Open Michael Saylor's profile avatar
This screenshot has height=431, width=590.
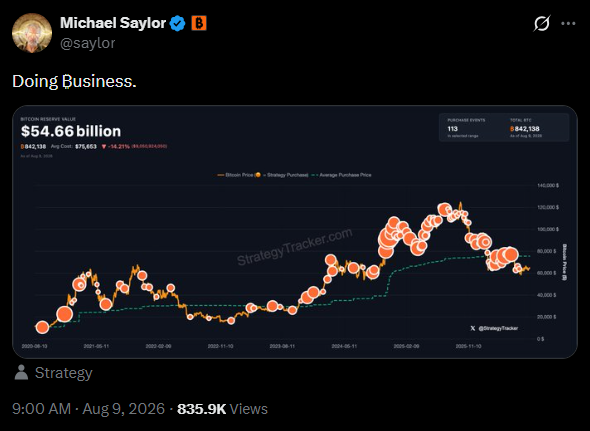pyautogui.click(x=32, y=33)
